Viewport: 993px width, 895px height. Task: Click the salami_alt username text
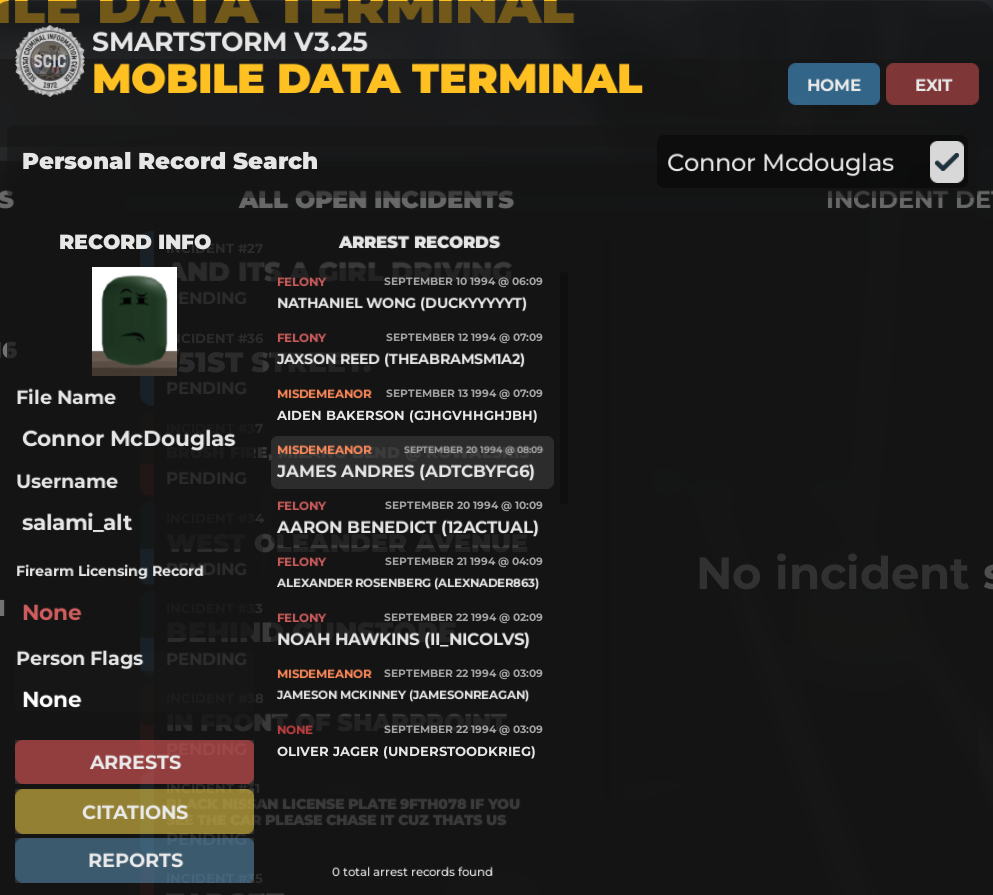[x=77, y=522]
